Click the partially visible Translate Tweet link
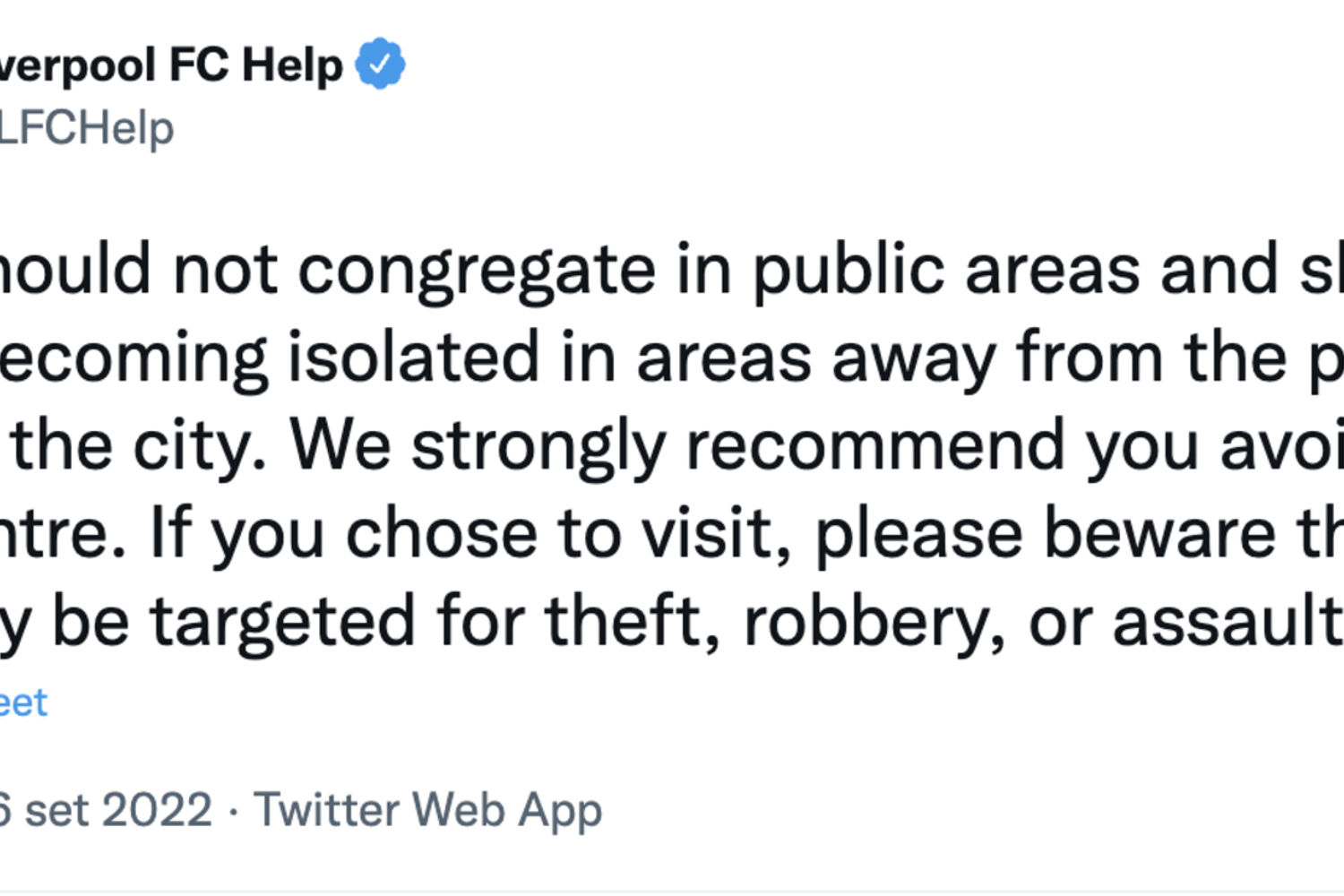Image resolution: width=1344 pixels, height=896 pixels. click(x=22, y=703)
